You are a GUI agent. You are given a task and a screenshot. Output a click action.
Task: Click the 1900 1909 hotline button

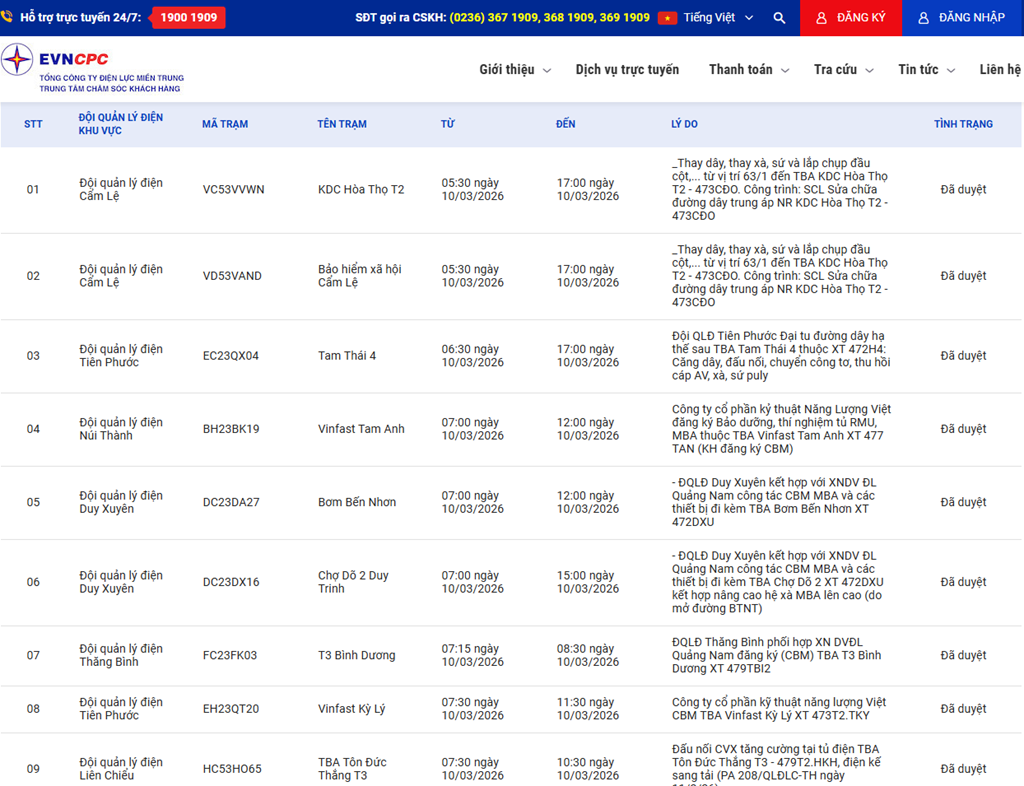188,18
